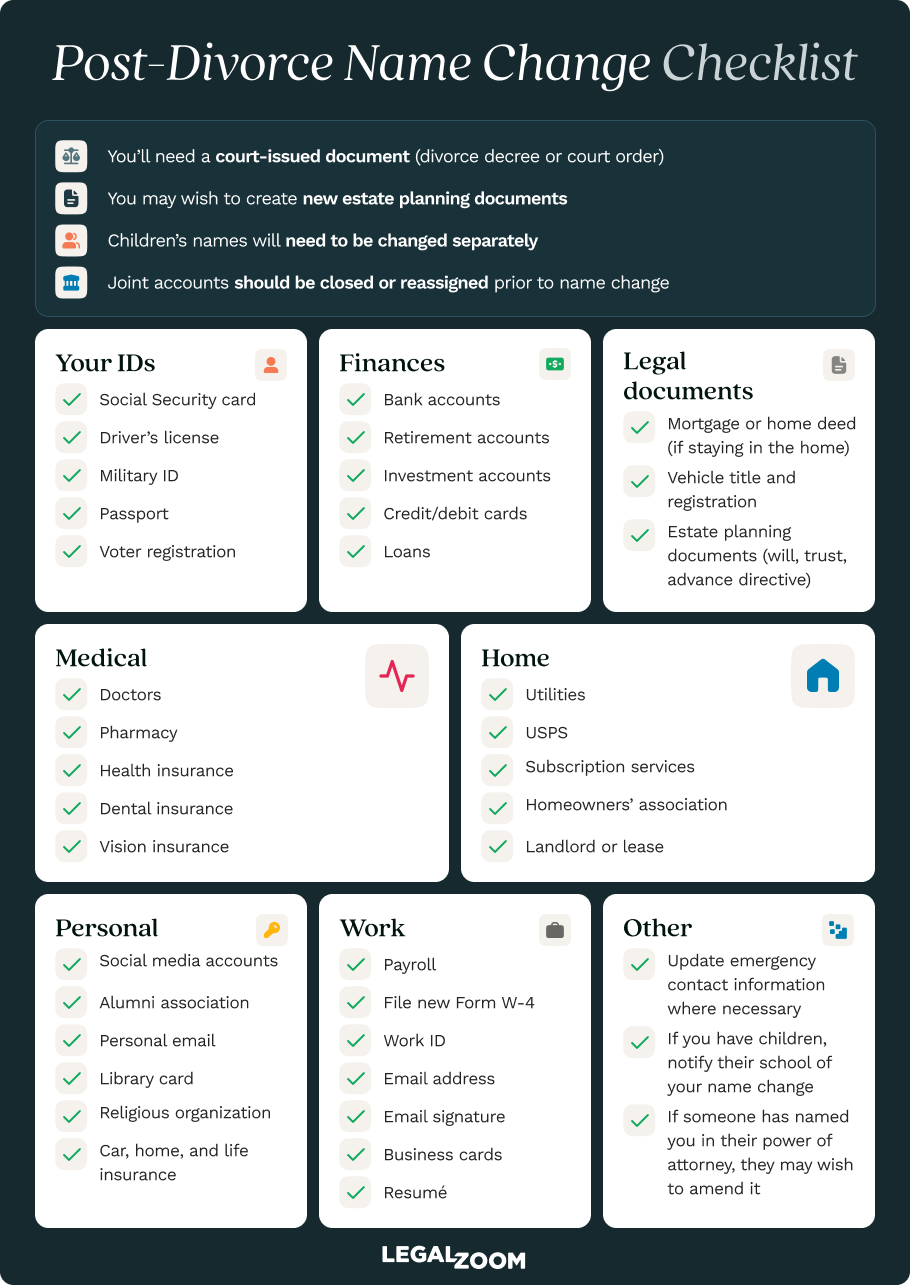Click the Legal documents page icon
This screenshot has height=1285, width=910.
click(839, 365)
